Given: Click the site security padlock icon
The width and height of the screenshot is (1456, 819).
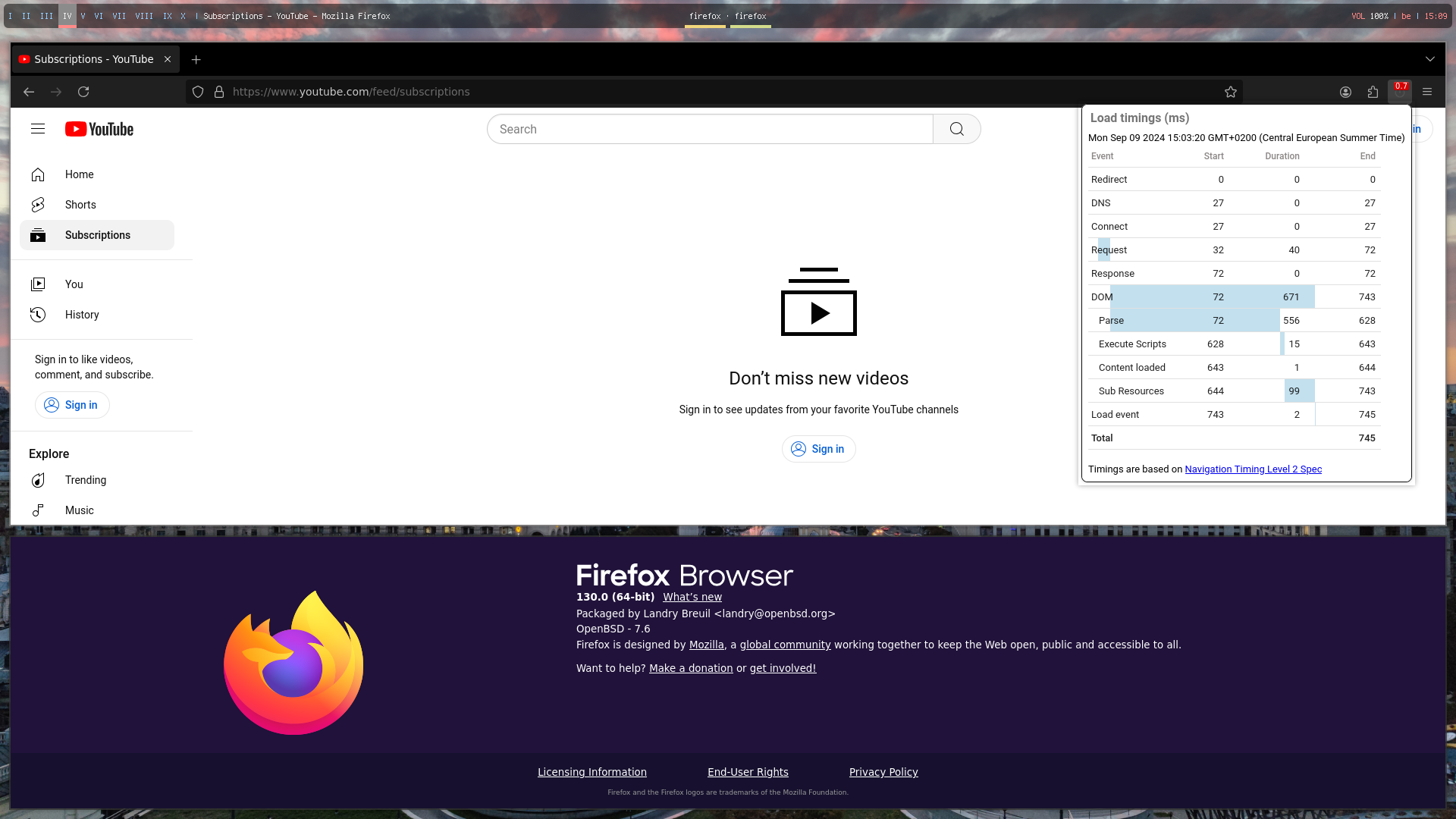Looking at the screenshot, I should click(219, 92).
